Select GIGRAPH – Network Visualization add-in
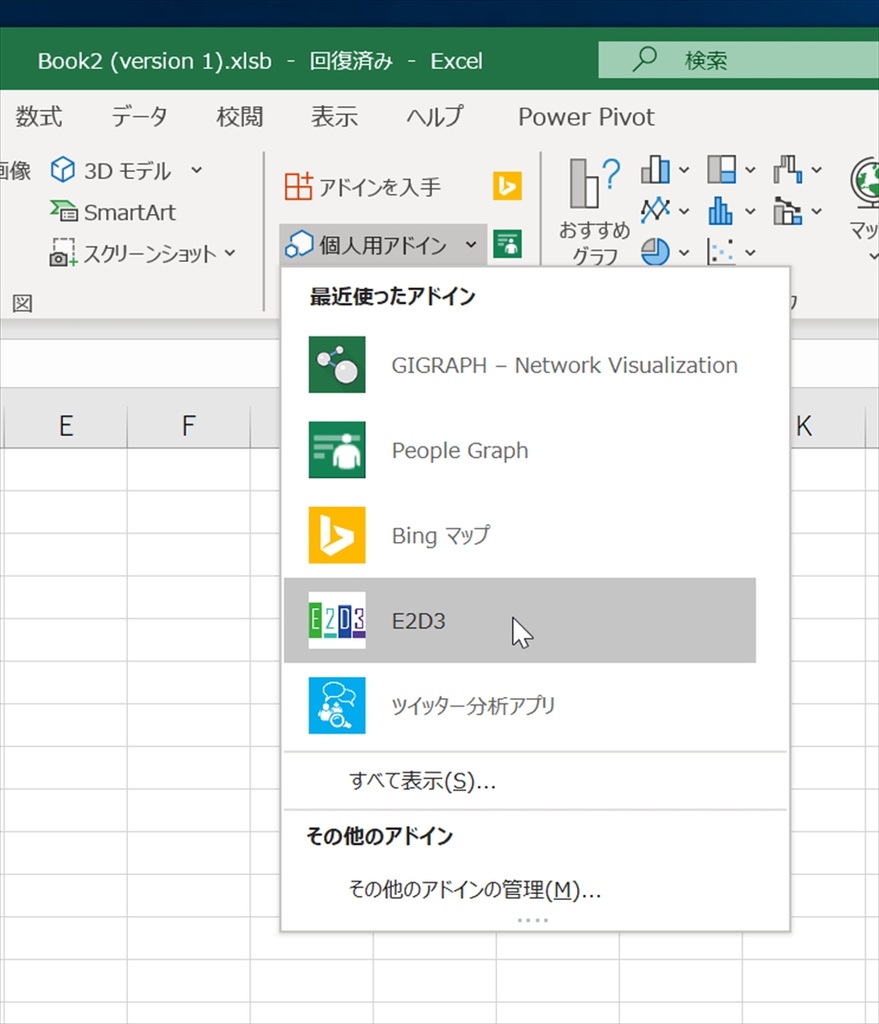The width and height of the screenshot is (879, 1024). click(x=520, y=364)
